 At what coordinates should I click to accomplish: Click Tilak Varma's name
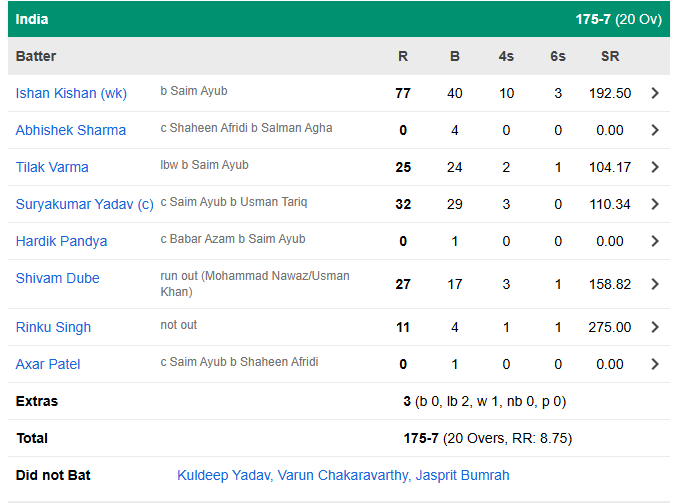(x=52, y=167)
